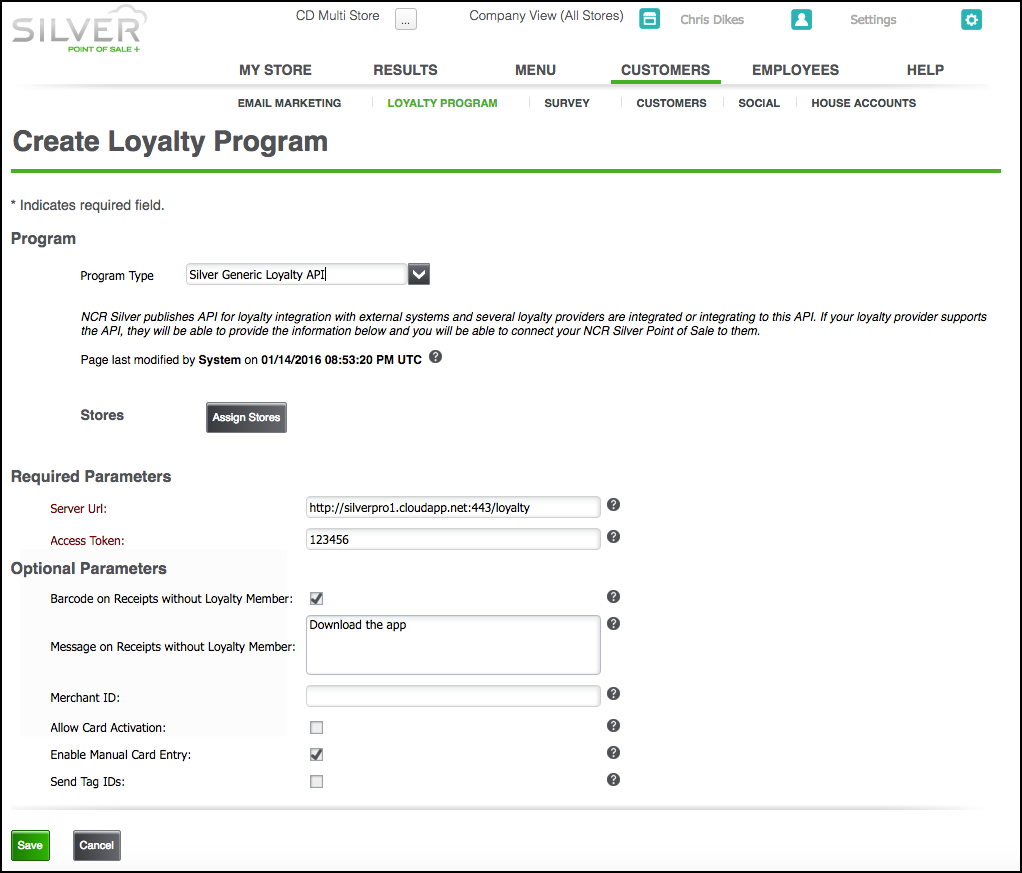
Task: Open the CUSTOMERS submenu item
Action: 671,103
